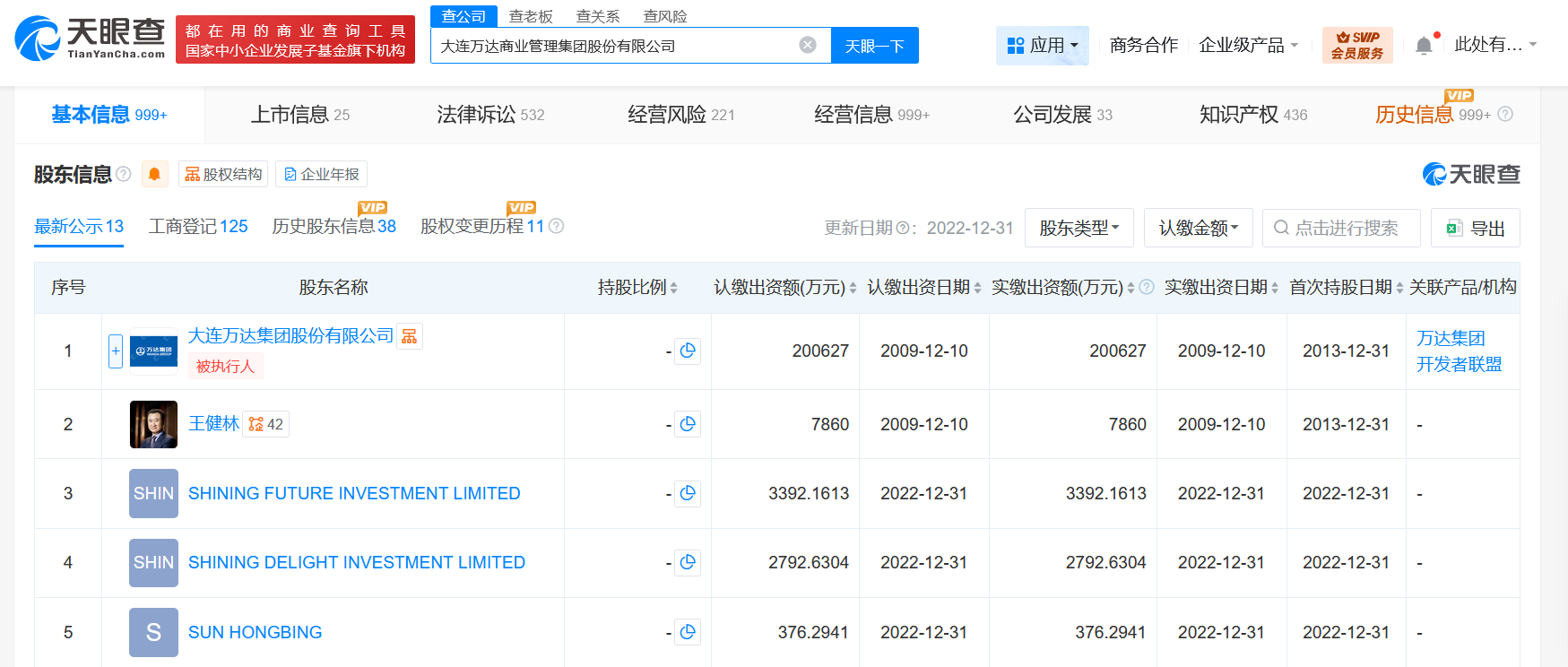Expand the 应用 dropdown menu
This screenshot has width=1568, height=667.
coord(1042,45)
